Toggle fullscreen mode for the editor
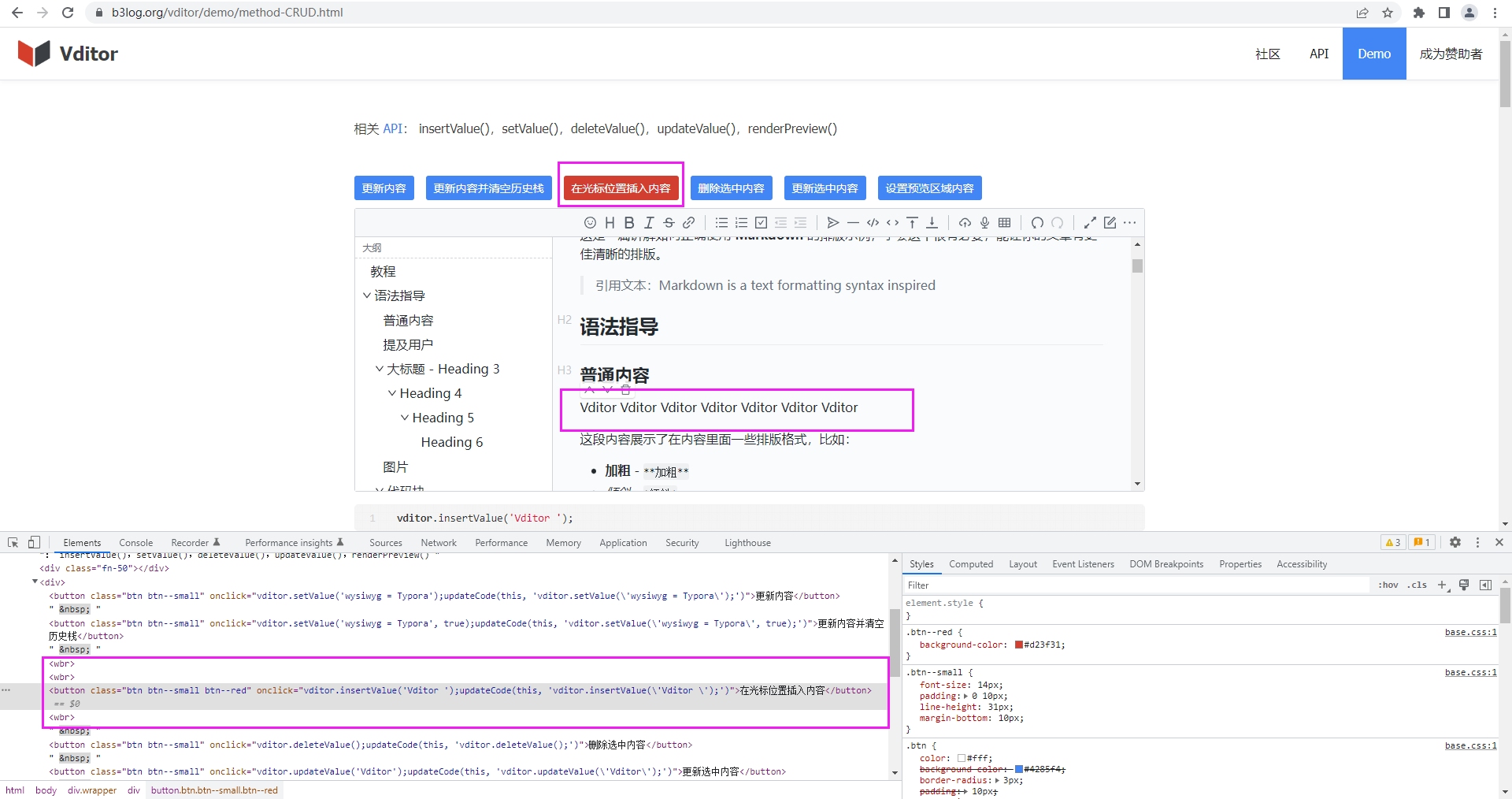This screenshot has width=1512, height=799. coord(1090,223)
